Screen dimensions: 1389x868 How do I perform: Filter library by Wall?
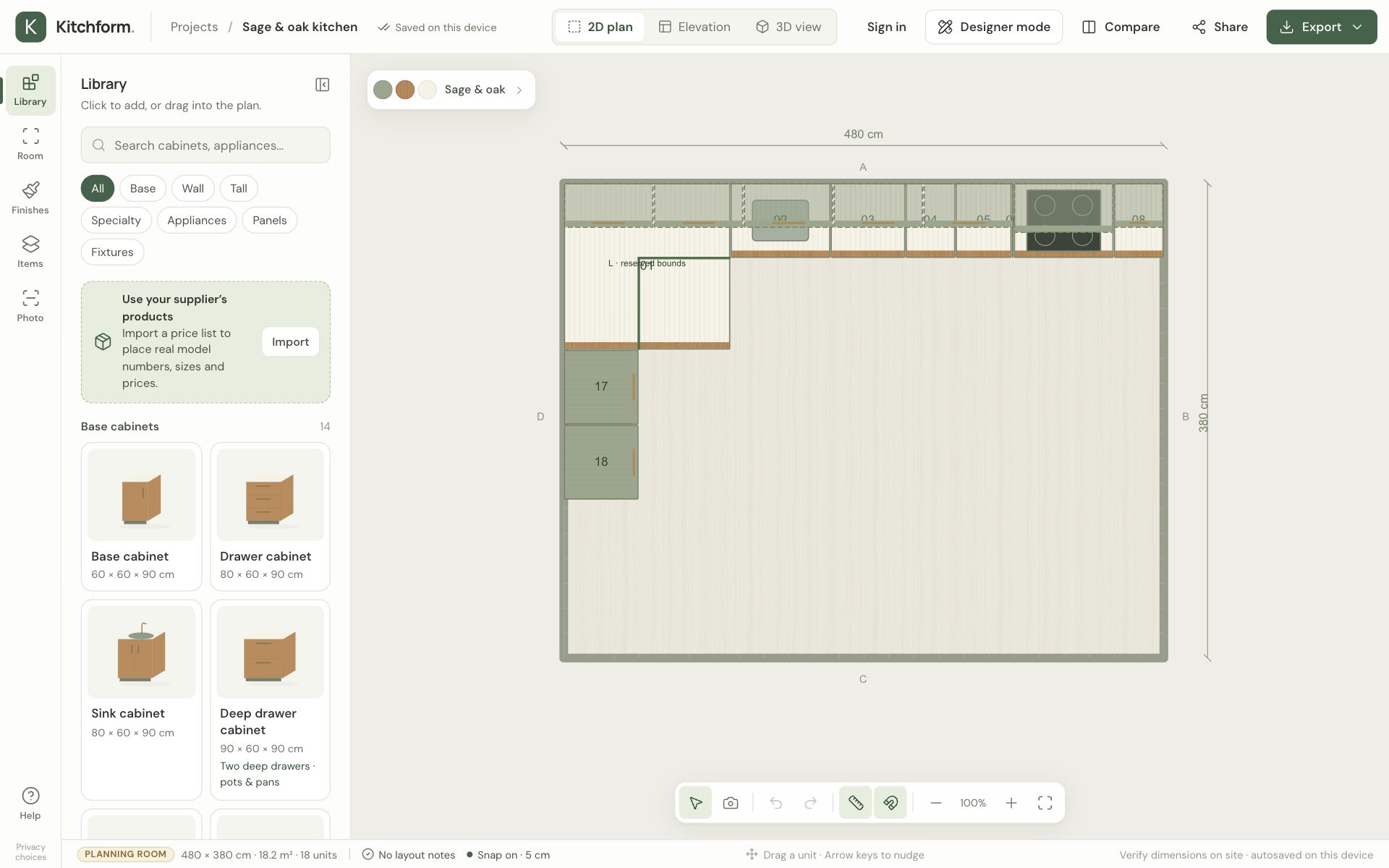(x=192, y=189)
